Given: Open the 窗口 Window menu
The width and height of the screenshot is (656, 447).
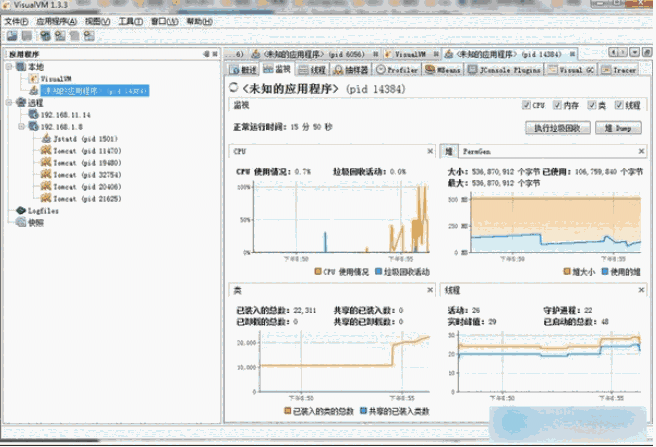Looking at the screenshot, I should (x=164, y=21).
